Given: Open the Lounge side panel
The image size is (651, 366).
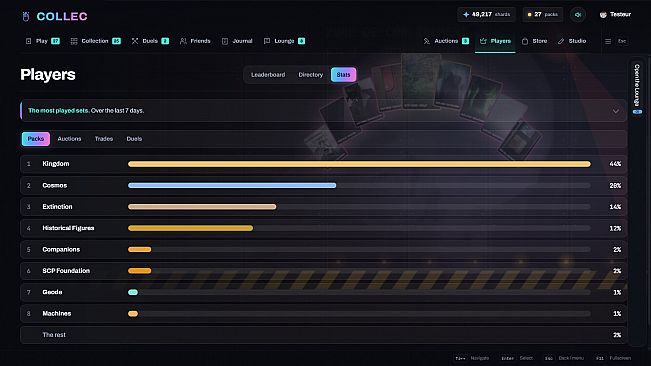Looking at the screenshot, I should tap(637, 88).
